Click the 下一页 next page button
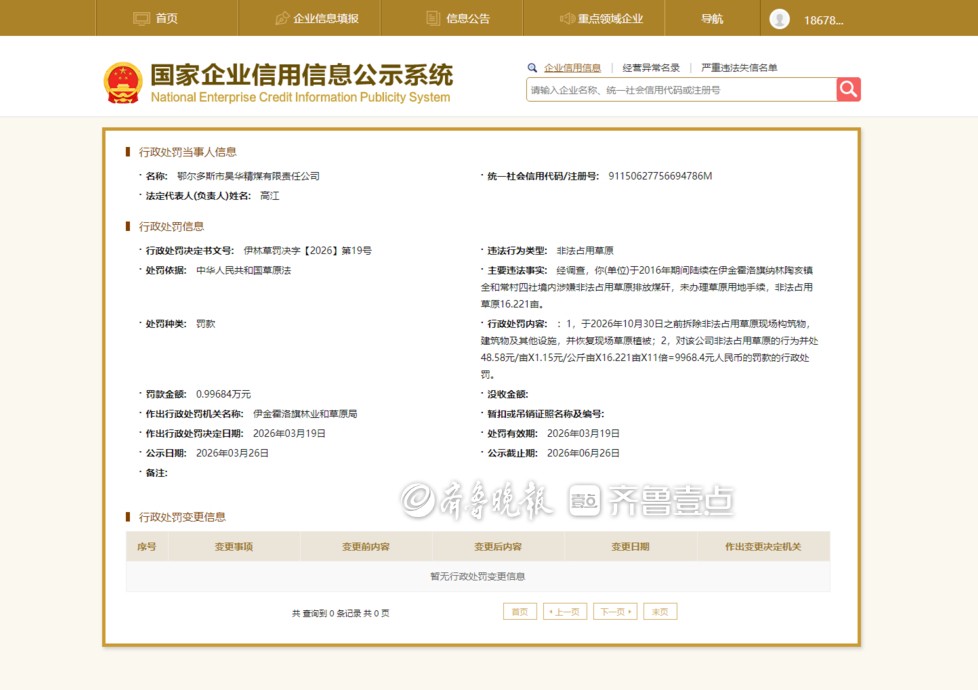The height and width of the screenshot is (690, 978). [x=615, y=612]
